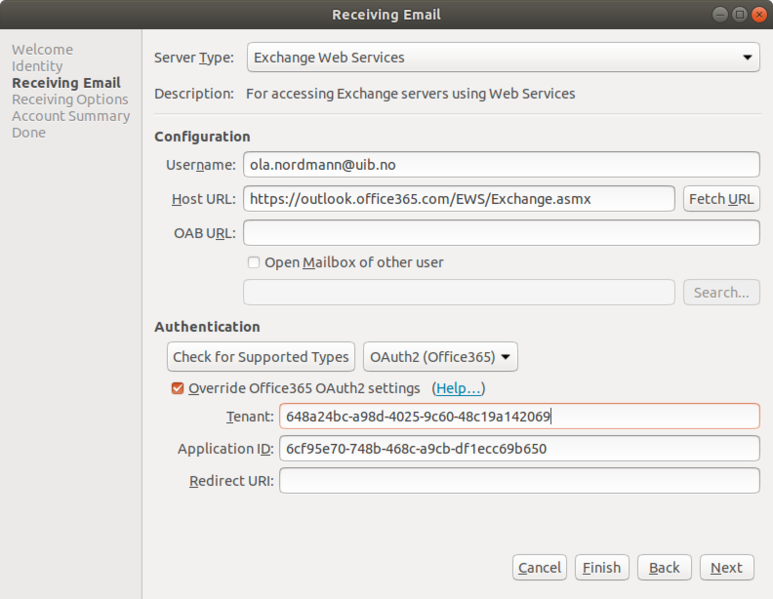773x599 pixels.
Task: Cancel the account setup
Action: coord(539,567)
